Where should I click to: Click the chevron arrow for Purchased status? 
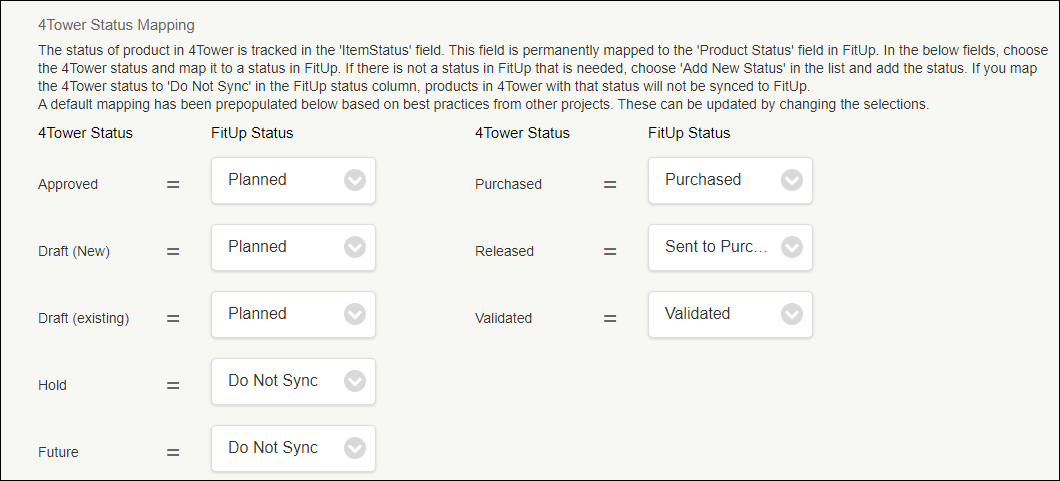[792, 180]
